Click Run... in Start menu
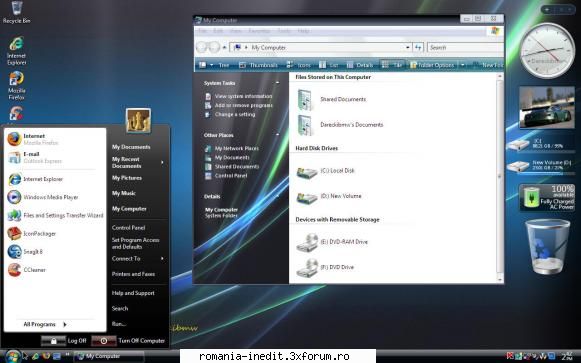Viewport: 581px width, 363px height. 119,324
